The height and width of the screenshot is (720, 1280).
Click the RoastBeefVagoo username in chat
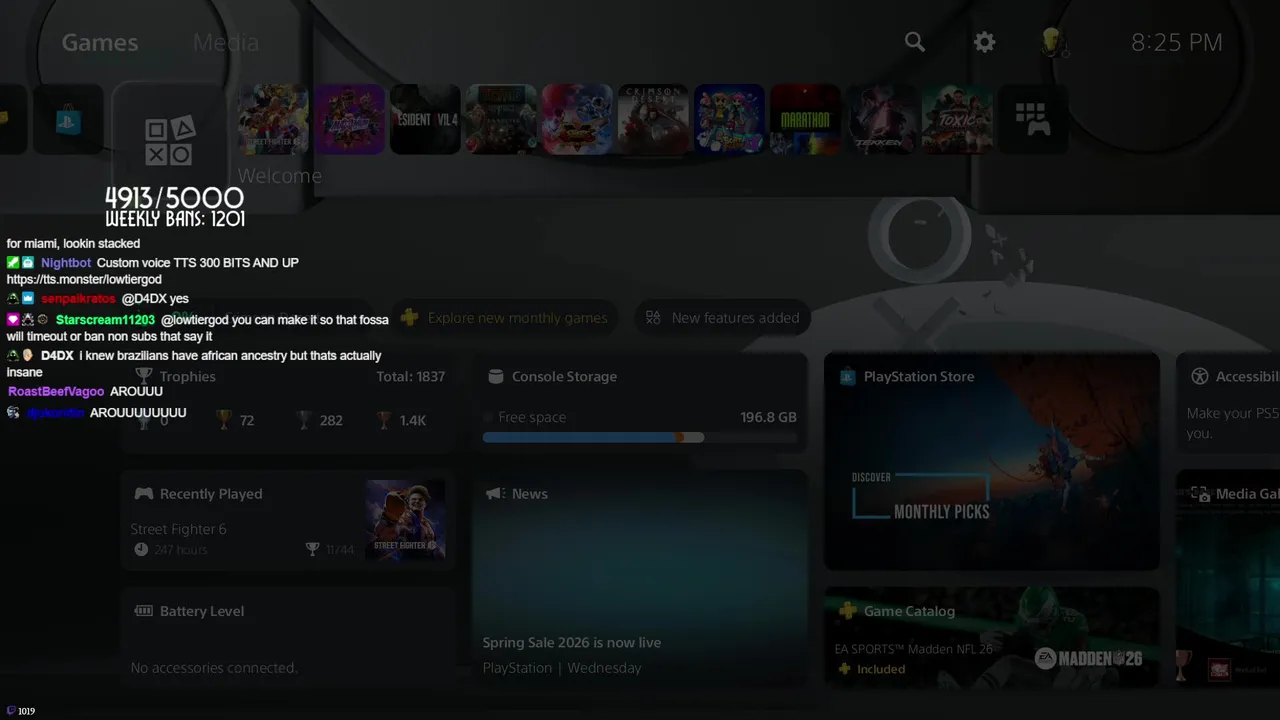coord(56,392)
